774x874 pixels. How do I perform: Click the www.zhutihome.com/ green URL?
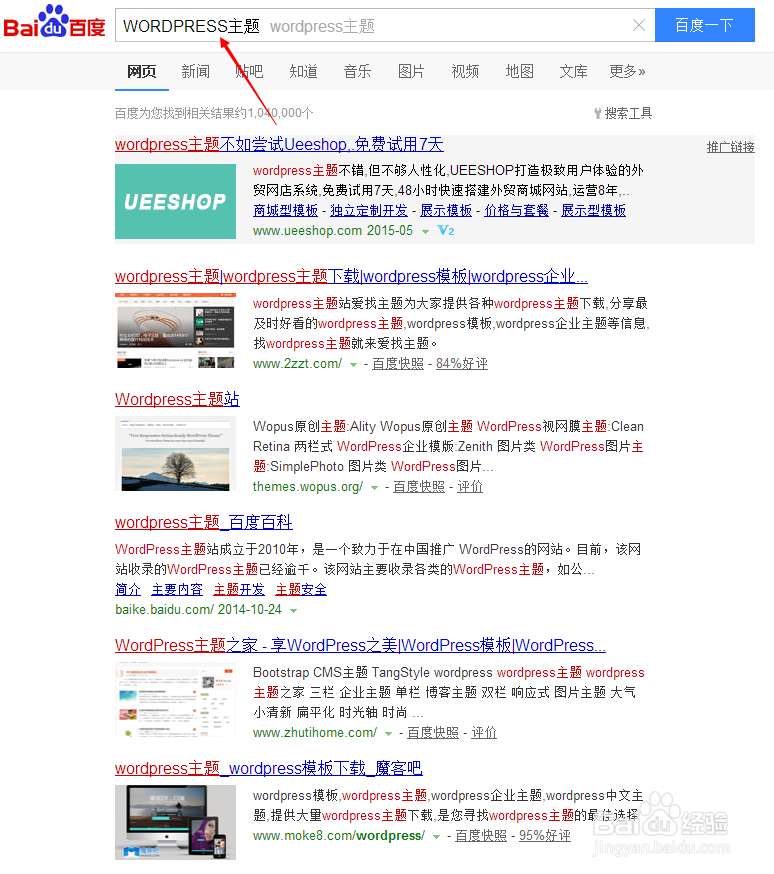[x=315, y=732]
